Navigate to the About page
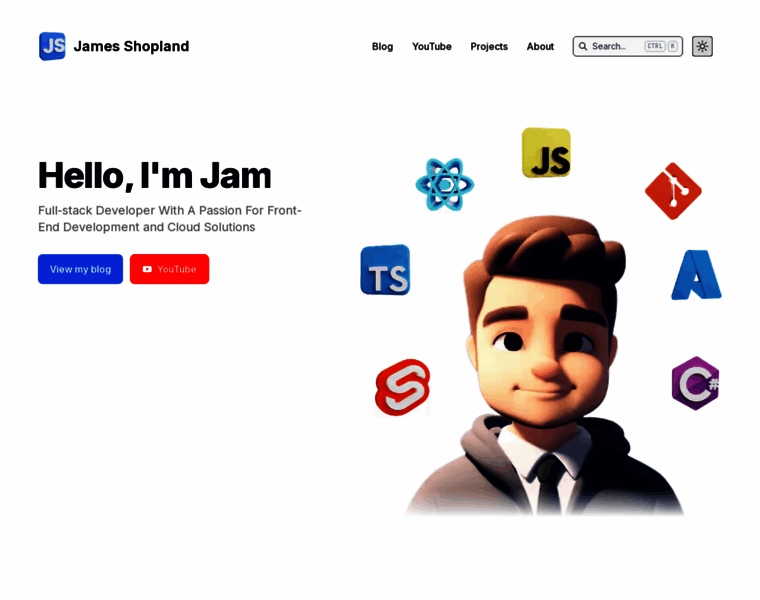Screen dimensions: 760x600 coord(540,47)
